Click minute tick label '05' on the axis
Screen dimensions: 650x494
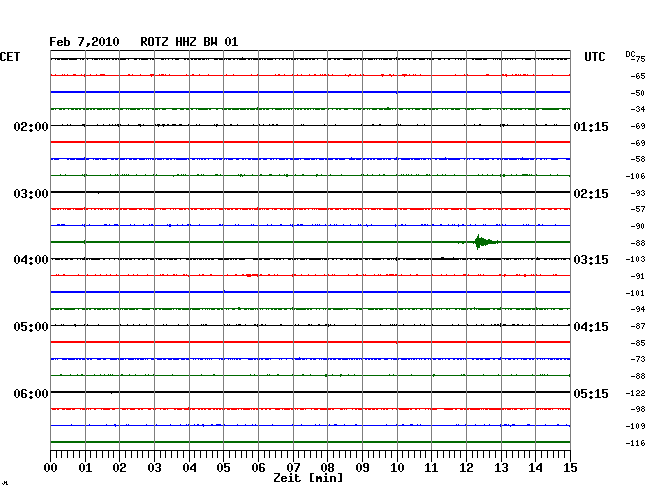(223, 468)
